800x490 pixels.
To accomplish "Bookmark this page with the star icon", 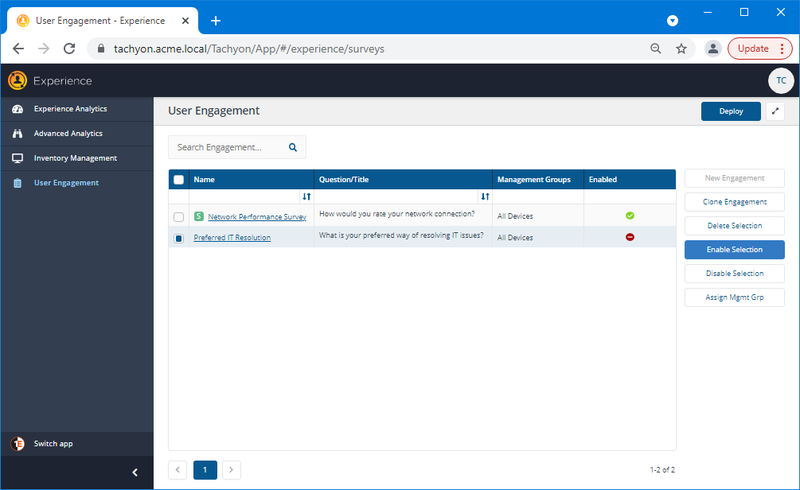I will coord(681,48).
